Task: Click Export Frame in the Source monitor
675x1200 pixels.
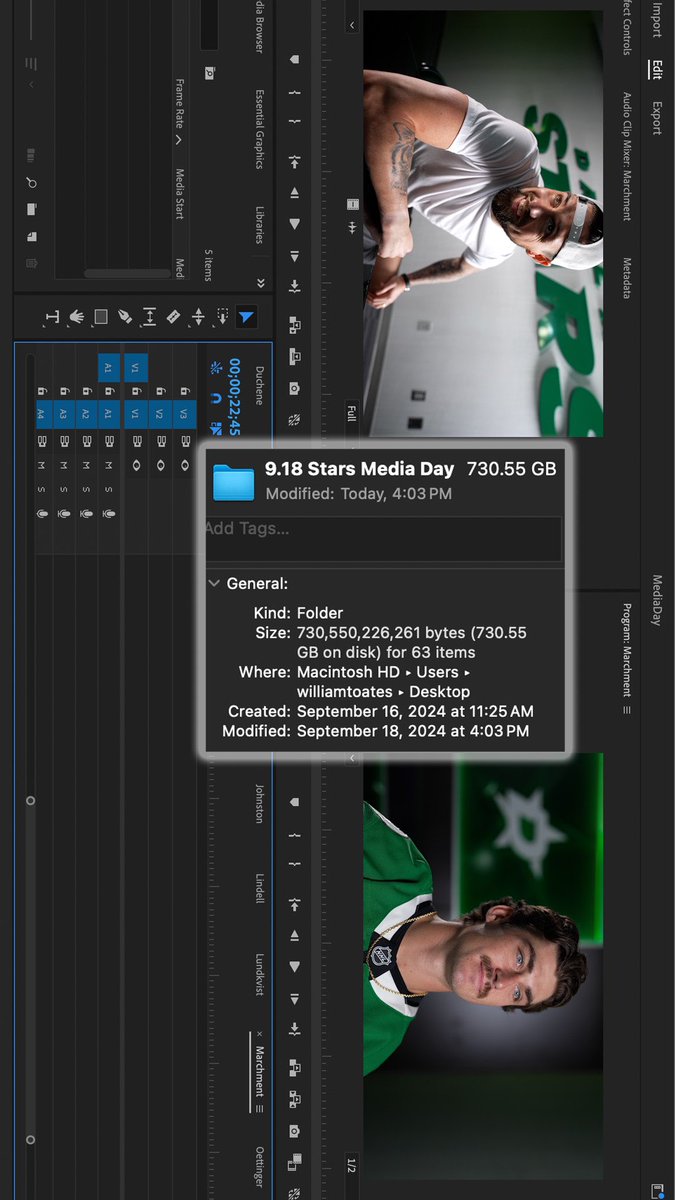Action: [295, 388]
